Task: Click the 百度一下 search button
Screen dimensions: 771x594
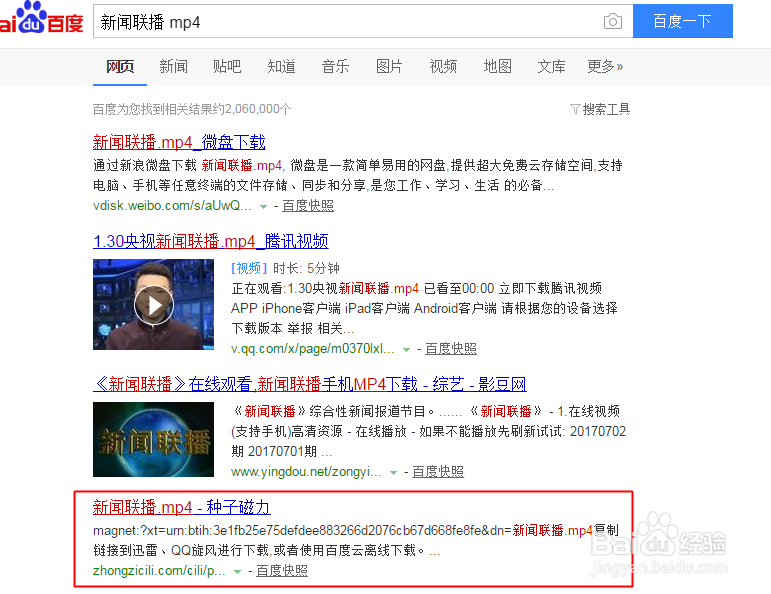Action: [682, 21]
